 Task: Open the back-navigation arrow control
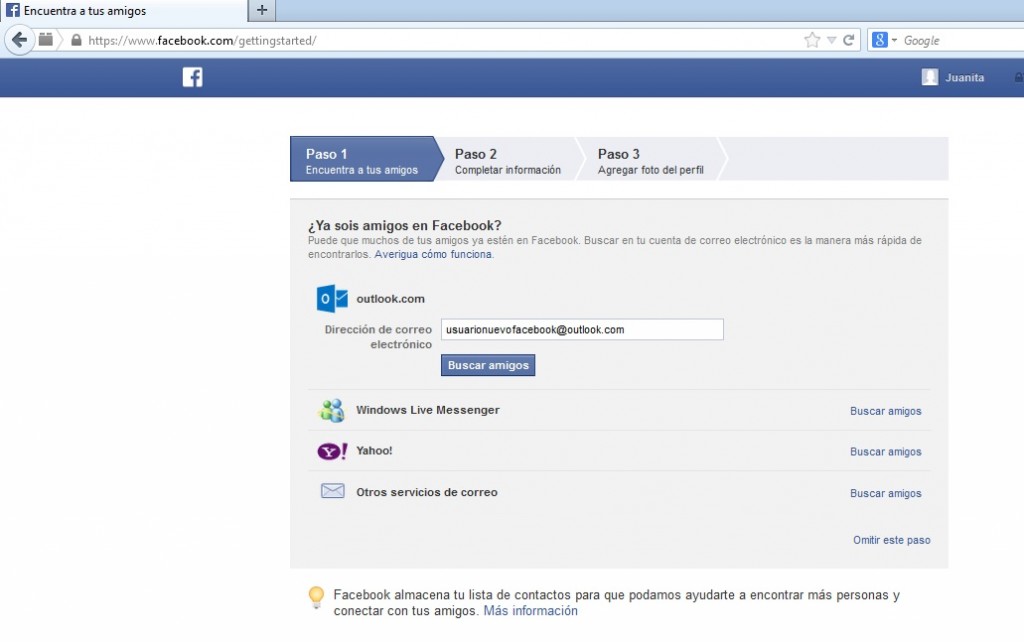pyautogui.click(x=20, y=40)
